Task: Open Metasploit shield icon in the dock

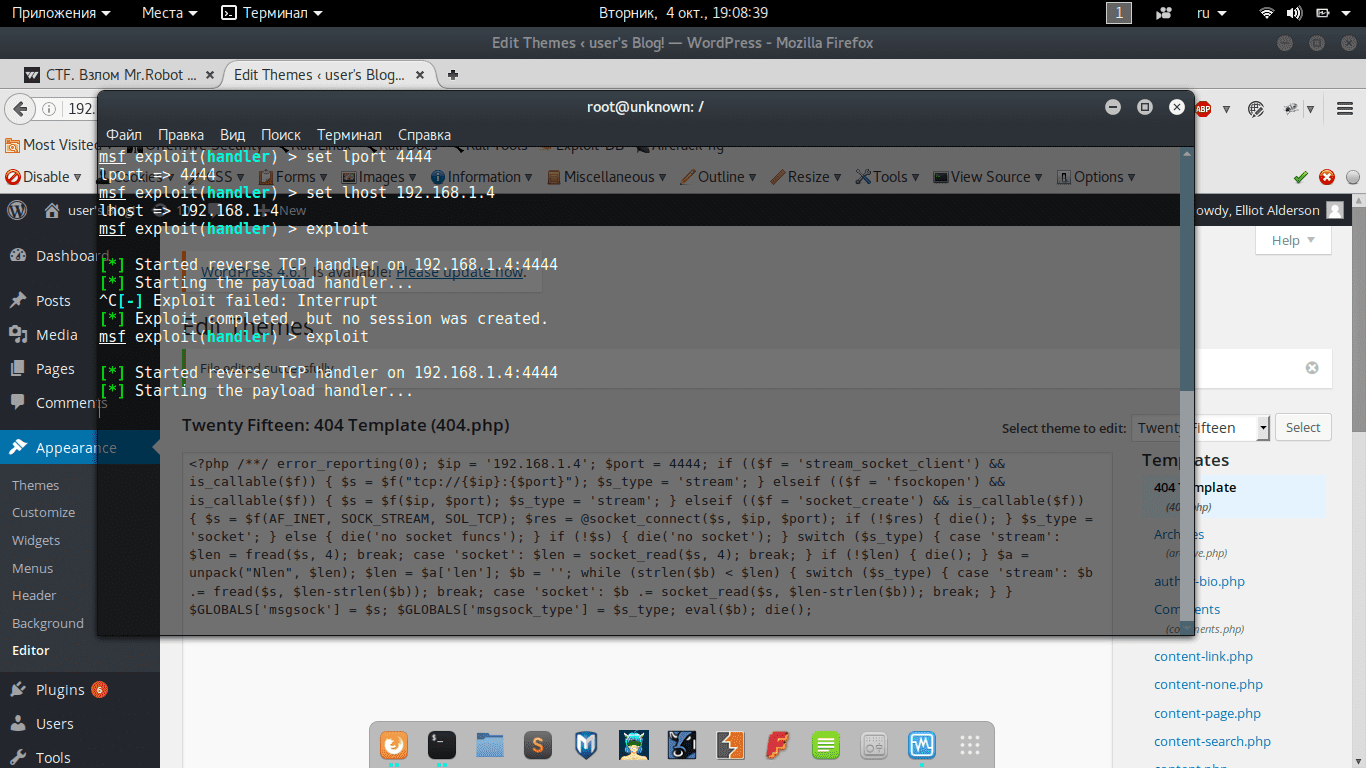Action: tap(586, 745)
